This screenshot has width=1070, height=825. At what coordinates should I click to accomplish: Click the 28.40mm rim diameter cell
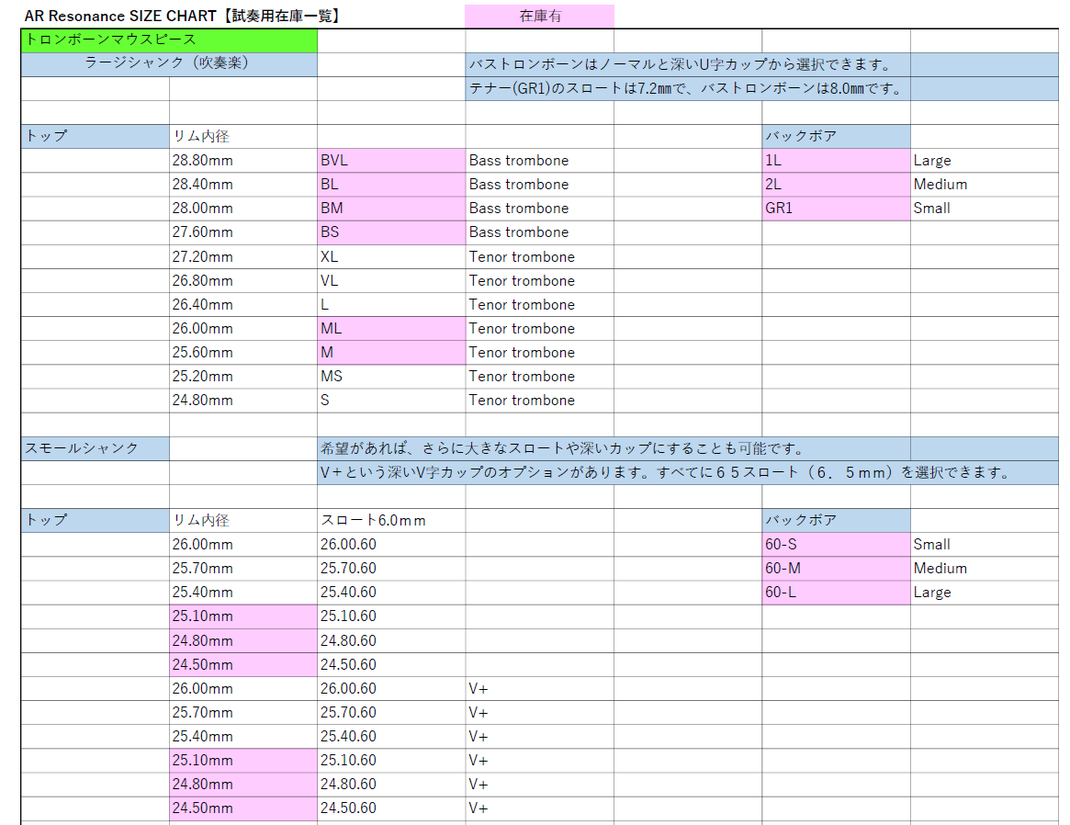(243, 184)
